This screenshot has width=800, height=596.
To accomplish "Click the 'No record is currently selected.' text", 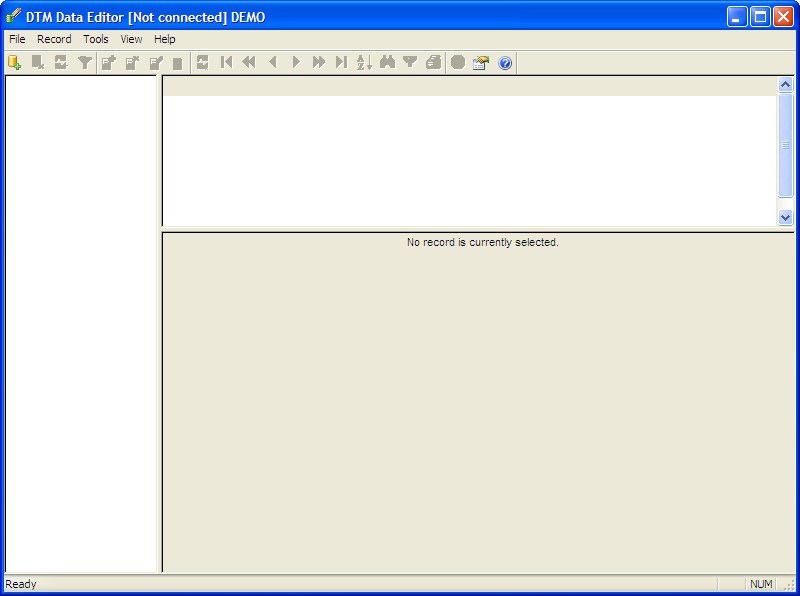I will [x=483, y=242].
